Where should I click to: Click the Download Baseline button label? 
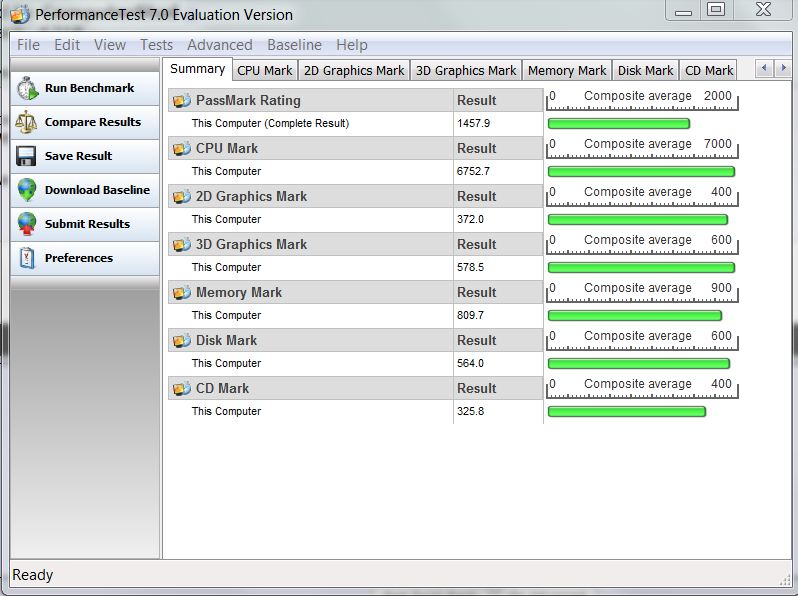point(97,190)
